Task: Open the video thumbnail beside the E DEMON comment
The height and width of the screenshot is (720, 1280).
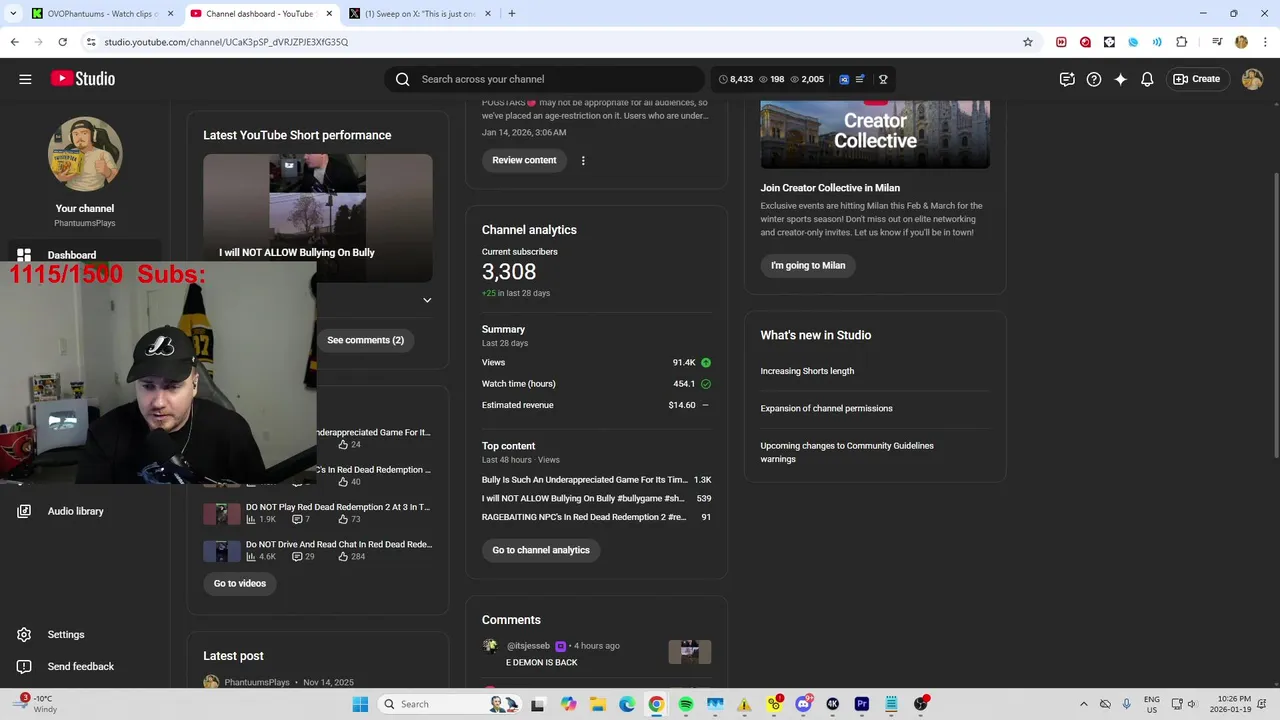Action: [690, 652]
